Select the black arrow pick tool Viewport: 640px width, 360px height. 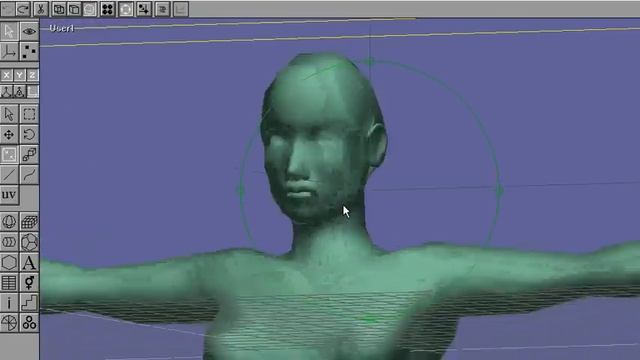(x=9, y=114)
